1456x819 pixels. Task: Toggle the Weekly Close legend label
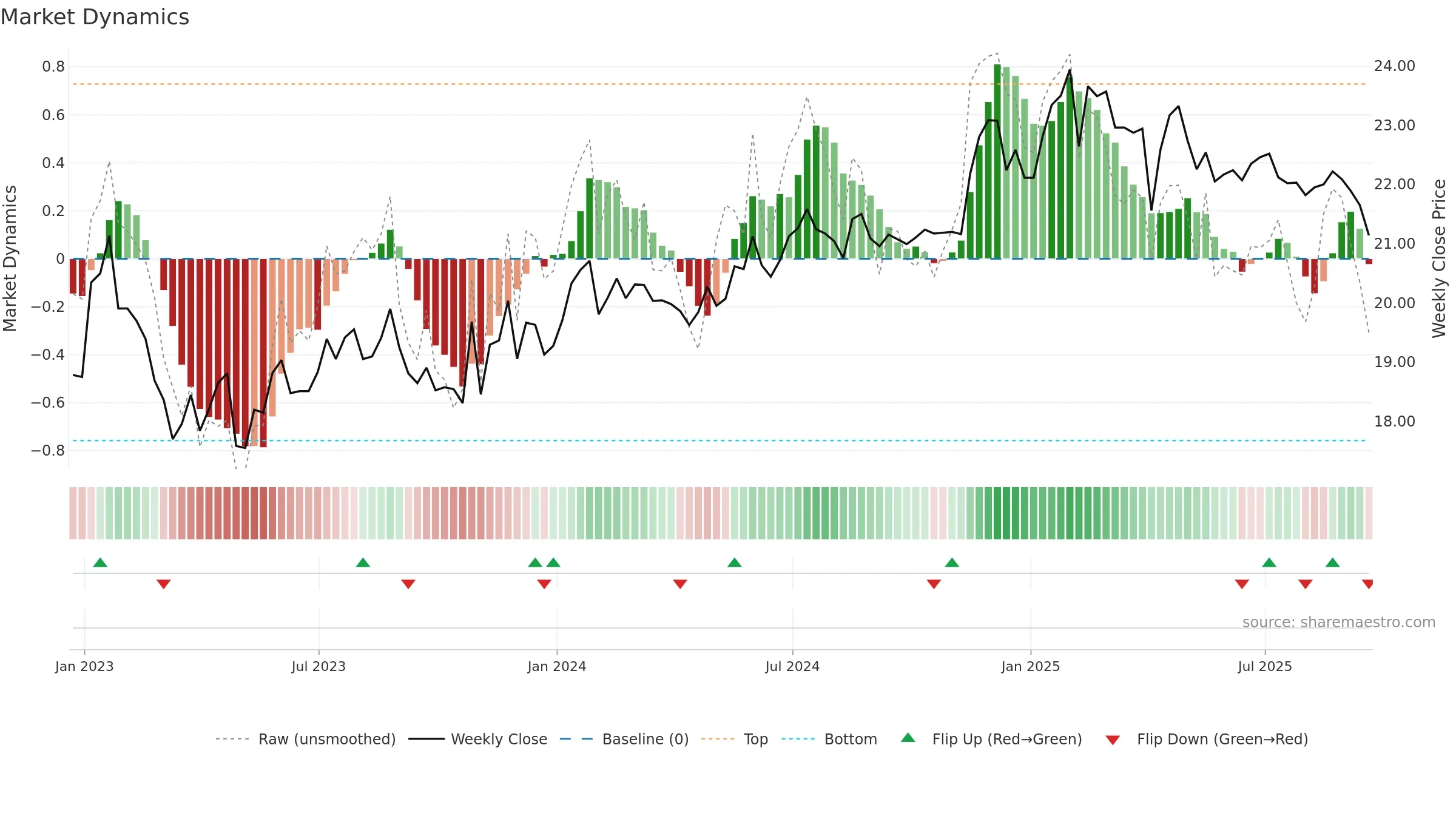coord(499,739)
